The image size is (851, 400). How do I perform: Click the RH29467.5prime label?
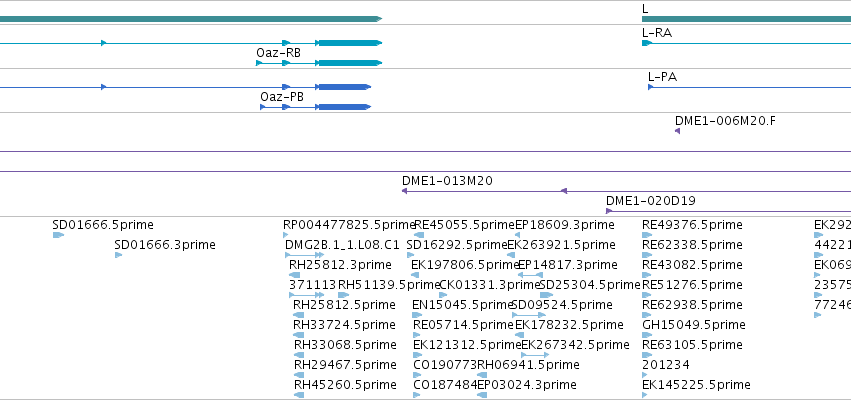(345, 365)
